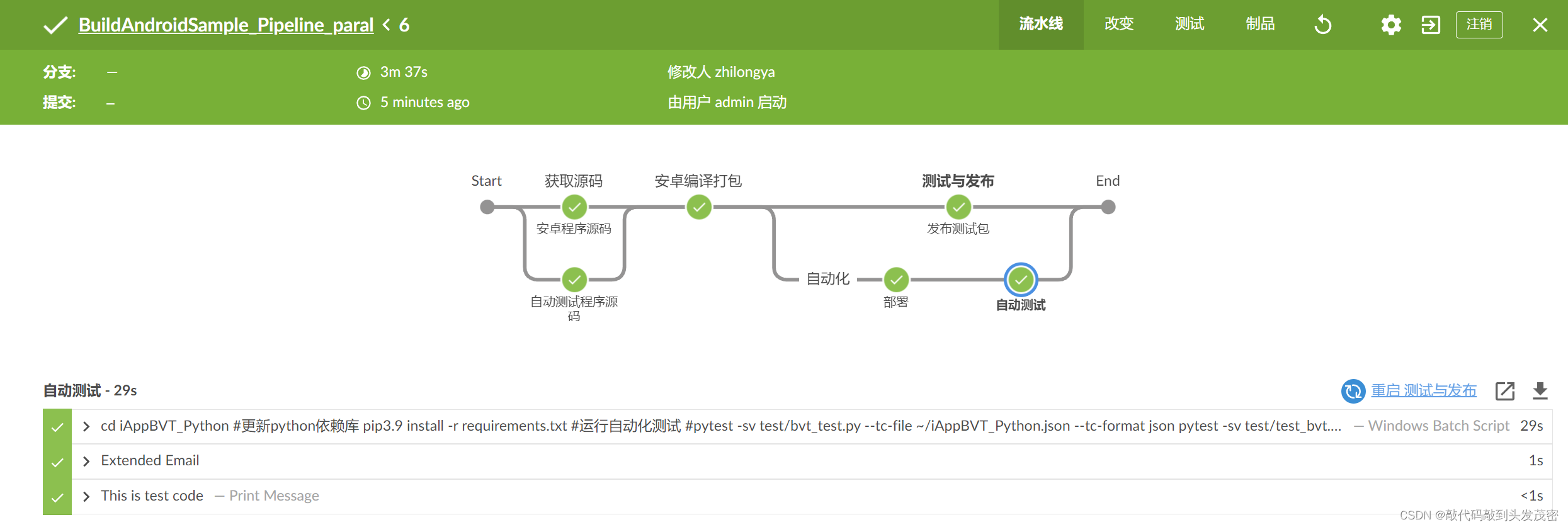The image size is (1568, 527).
Task: Click the 由用户 admin 启动 text
Action: coord(727,103)
